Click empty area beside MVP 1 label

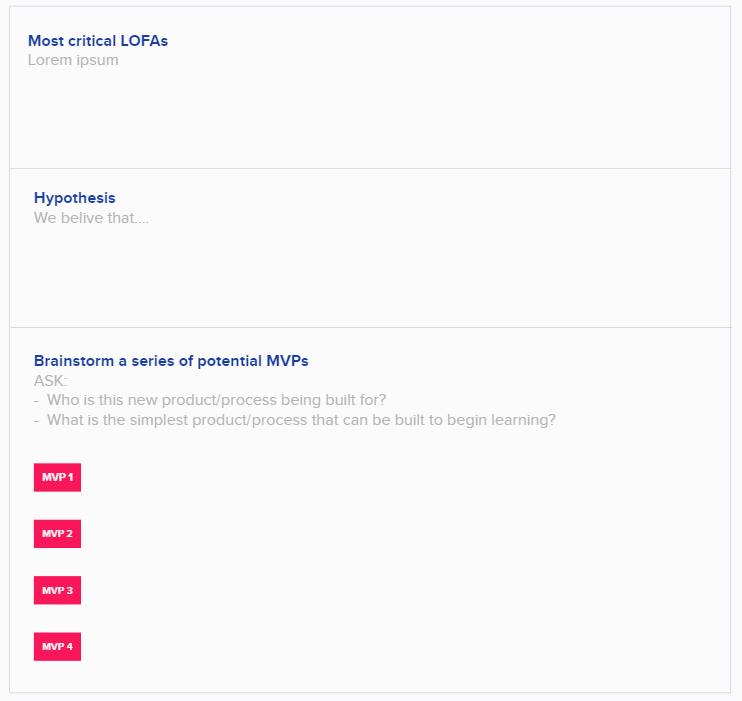pos(402,477)
